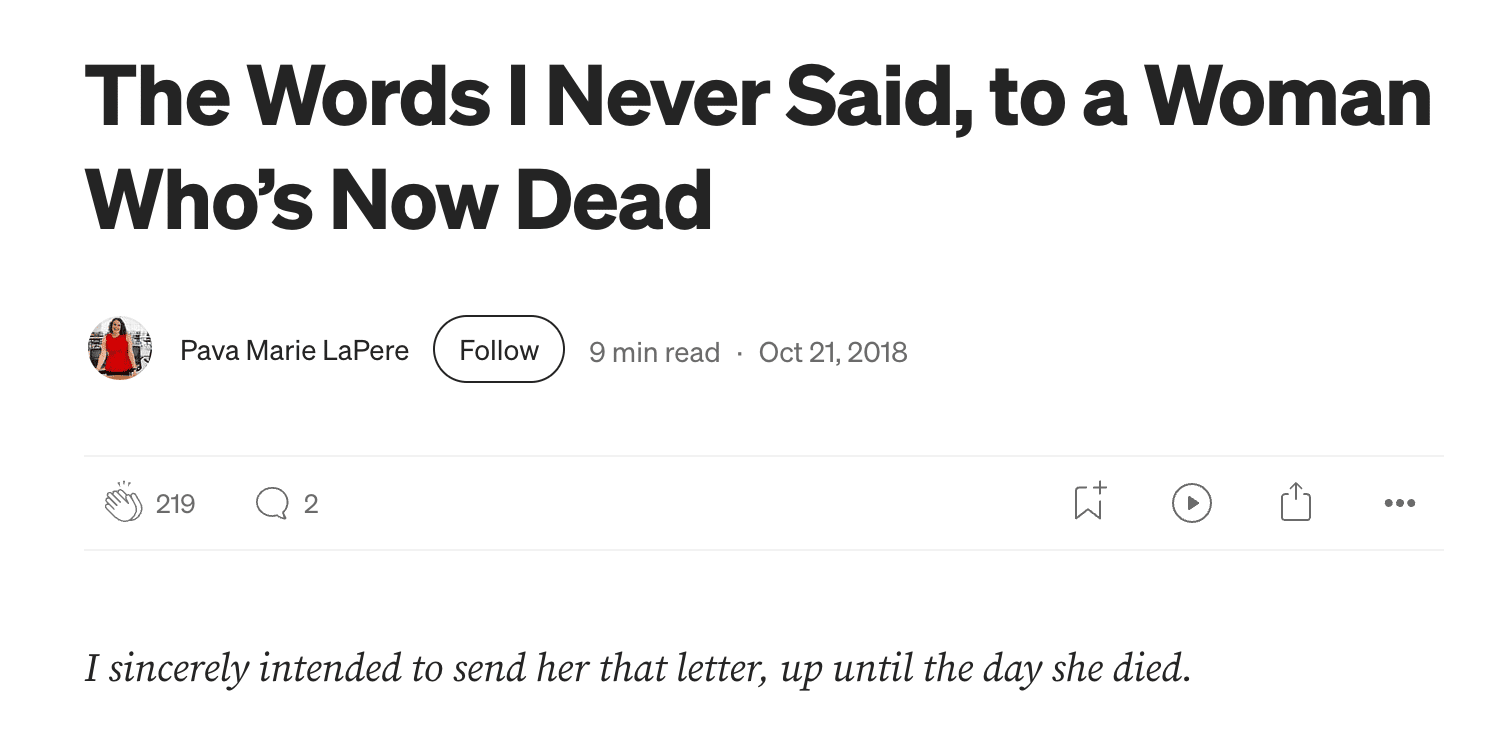The width and height of the screenshot is (1488, 750).
Task: Click the 9 min read label
Action: (x=654, y=352)
